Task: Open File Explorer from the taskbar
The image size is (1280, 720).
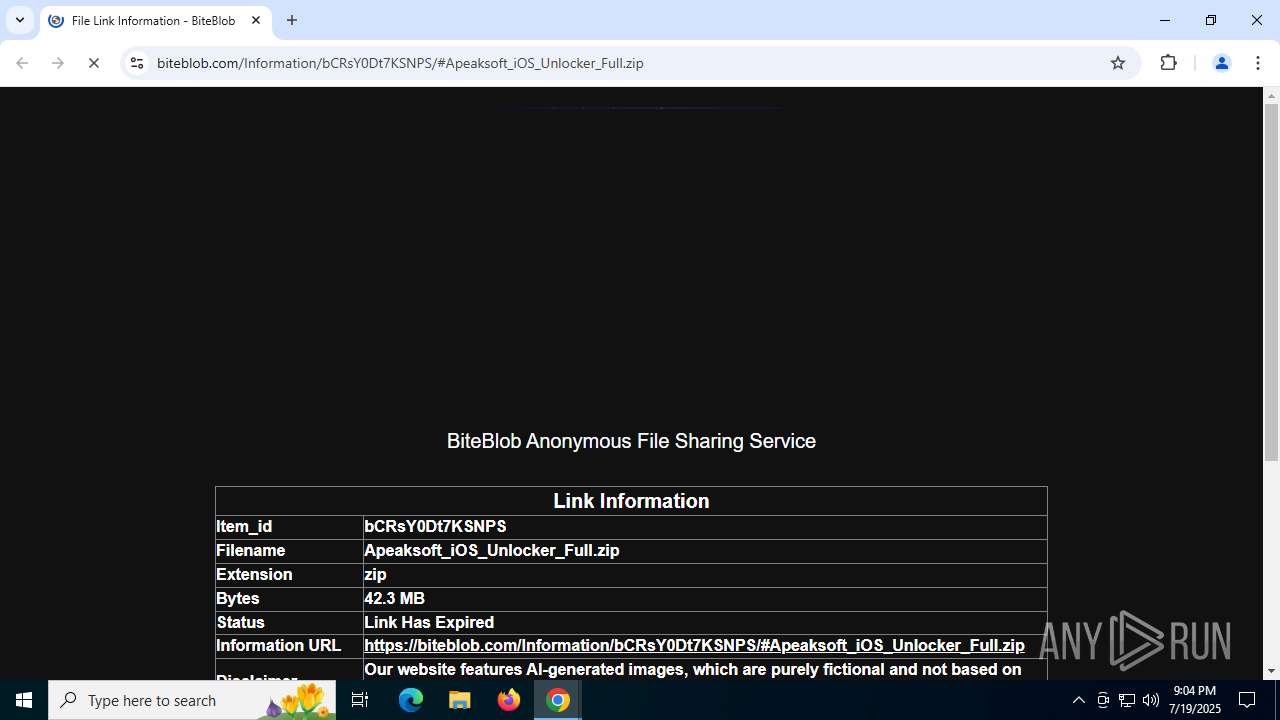Action: (x=460, y=700)
